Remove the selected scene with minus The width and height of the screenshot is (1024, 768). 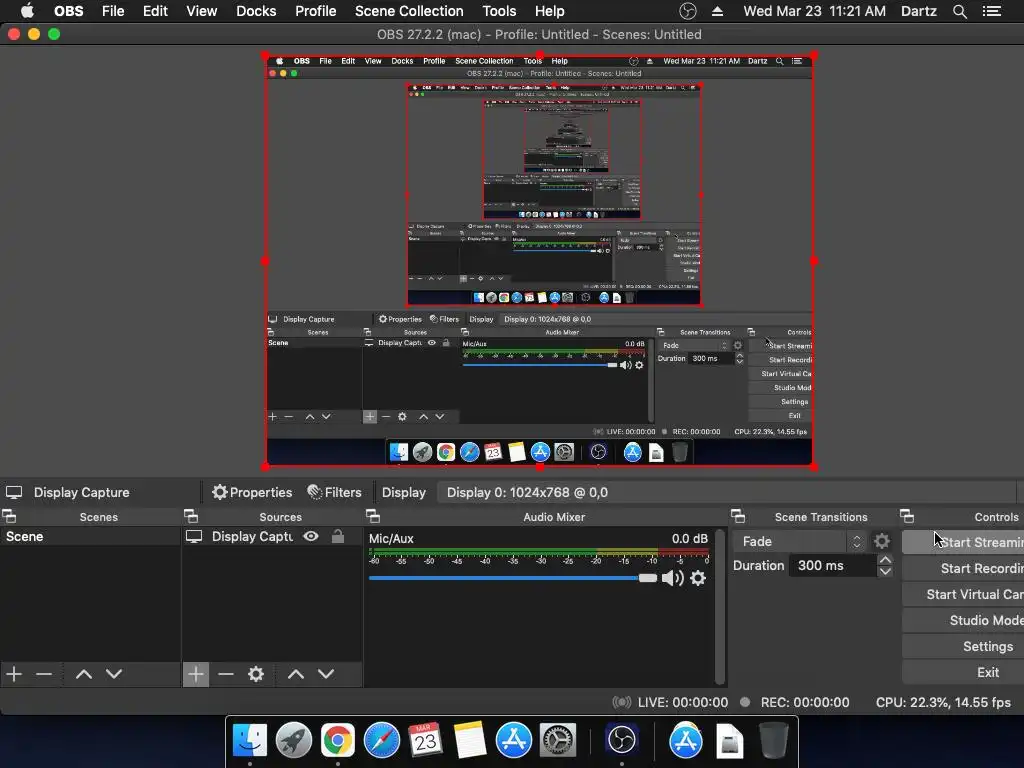tap(44, 674)
